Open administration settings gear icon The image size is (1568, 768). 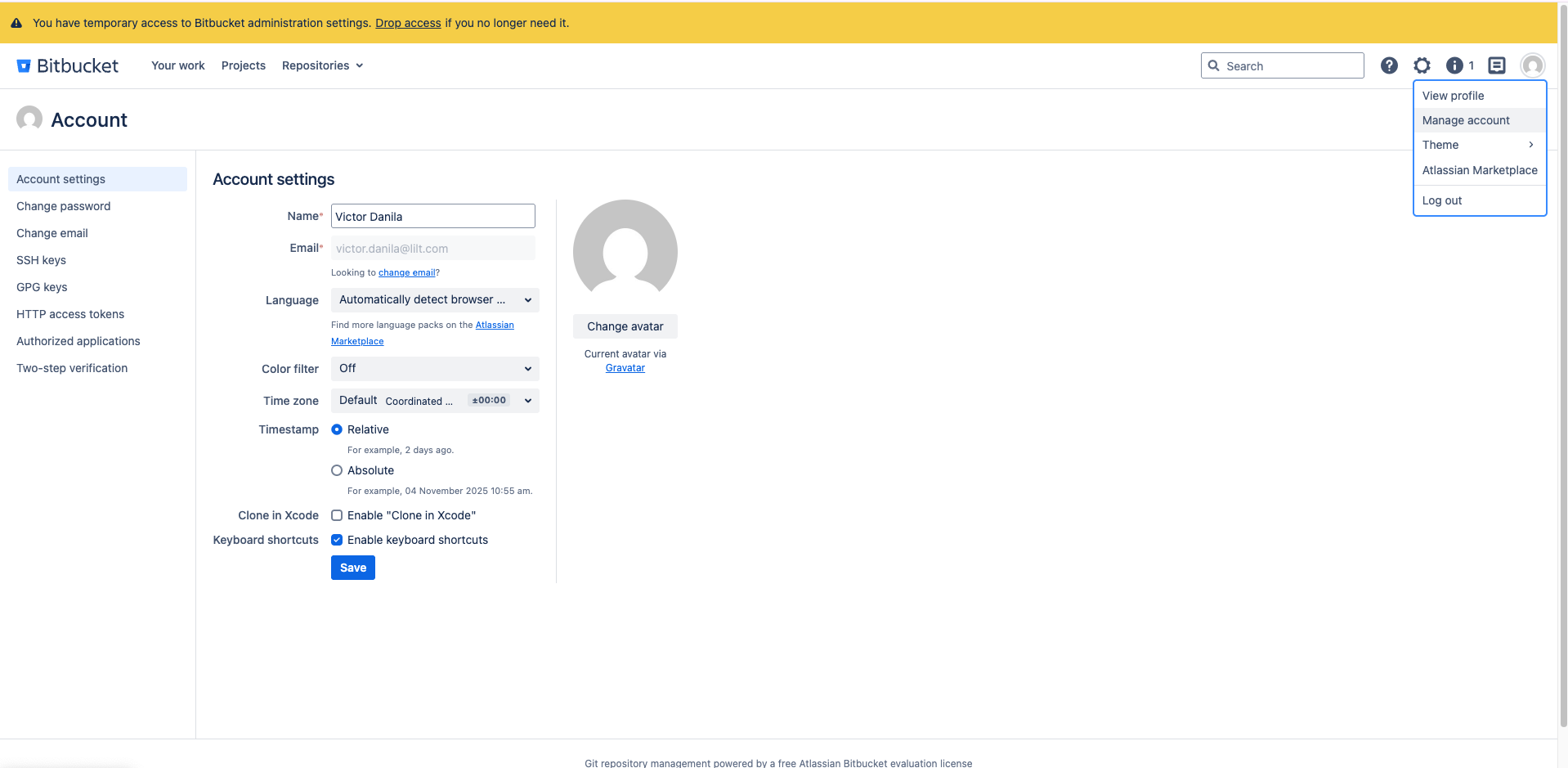1422,65
